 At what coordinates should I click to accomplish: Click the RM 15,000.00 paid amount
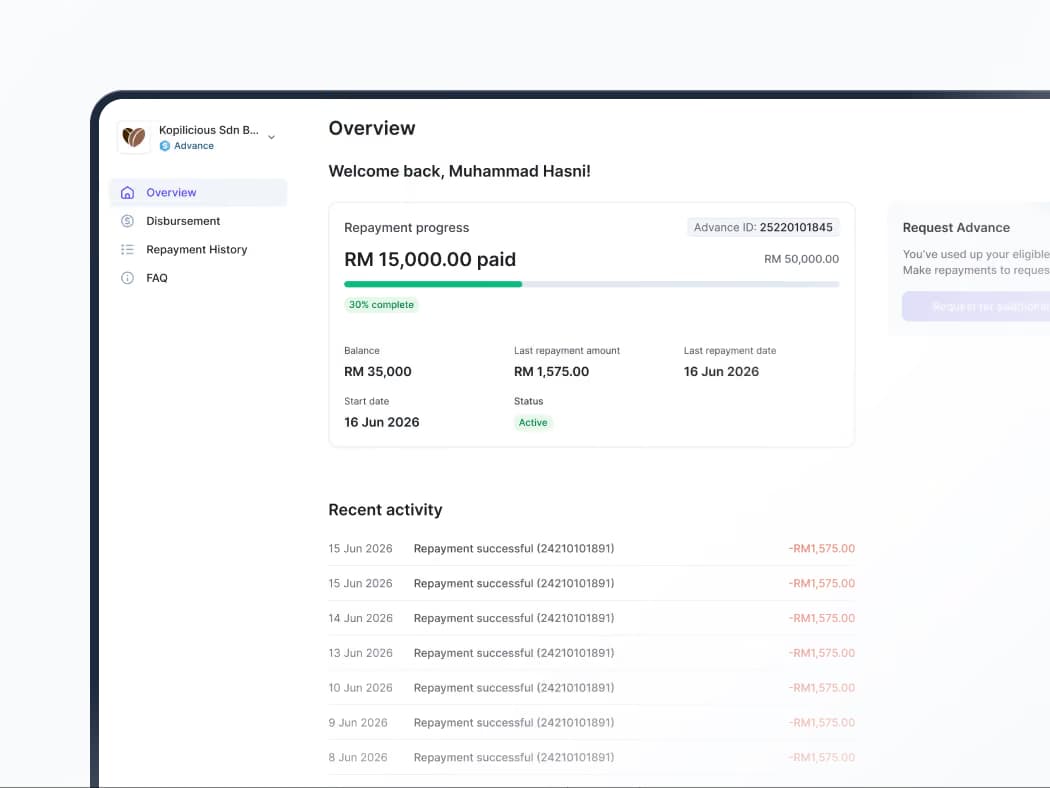point(430,260)
